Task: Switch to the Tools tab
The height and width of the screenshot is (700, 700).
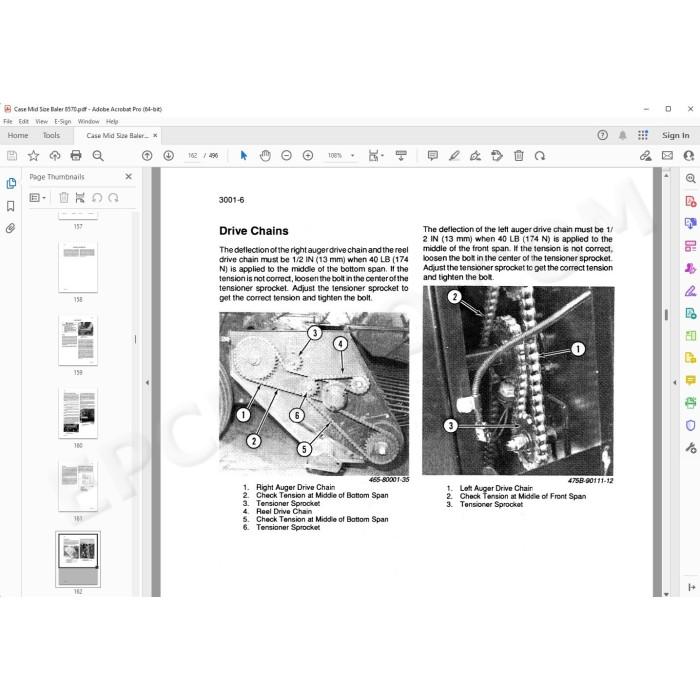Action: [x=51, y=135]
